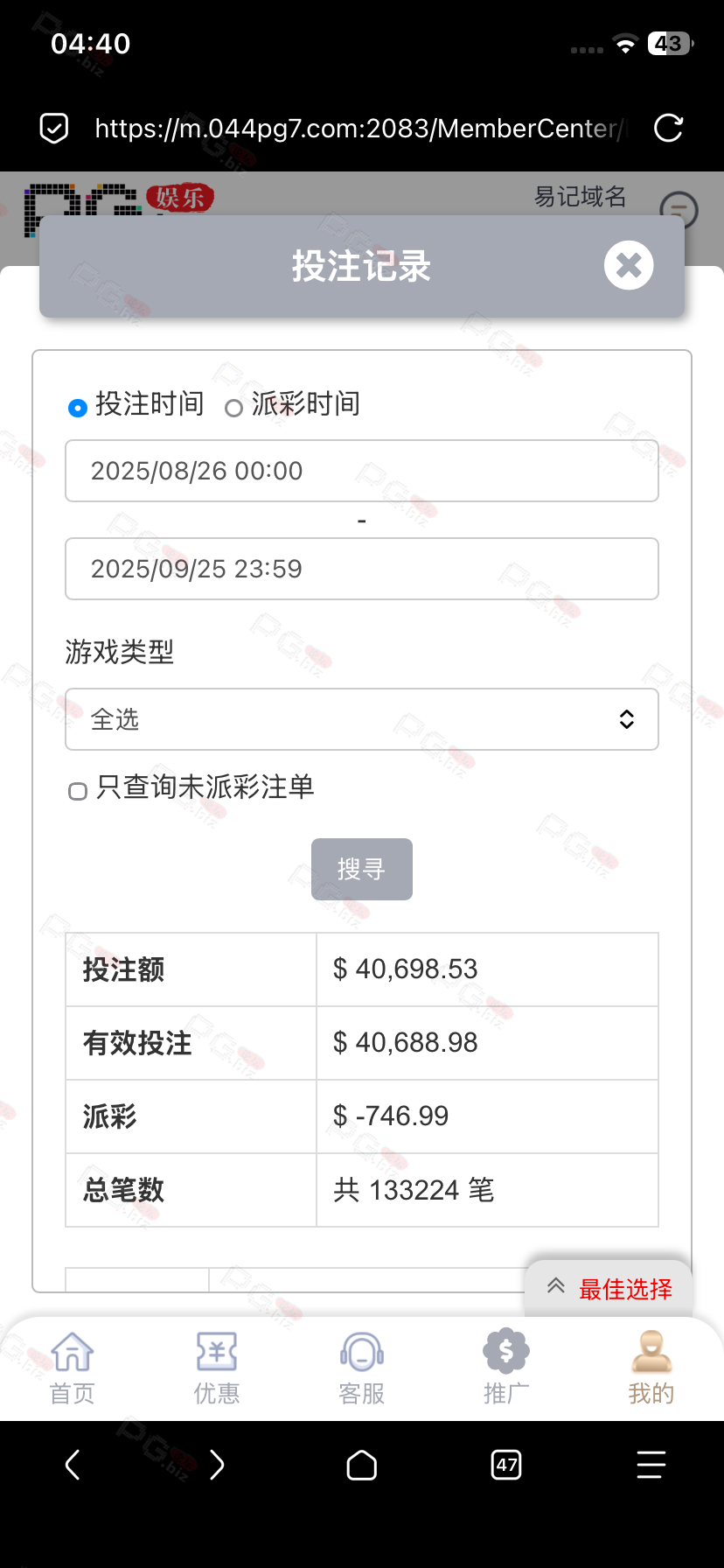The height and width of the screenshot is (1568, 724).
Task: Open the browser hamburger menu
Action: click(651, 1464)
